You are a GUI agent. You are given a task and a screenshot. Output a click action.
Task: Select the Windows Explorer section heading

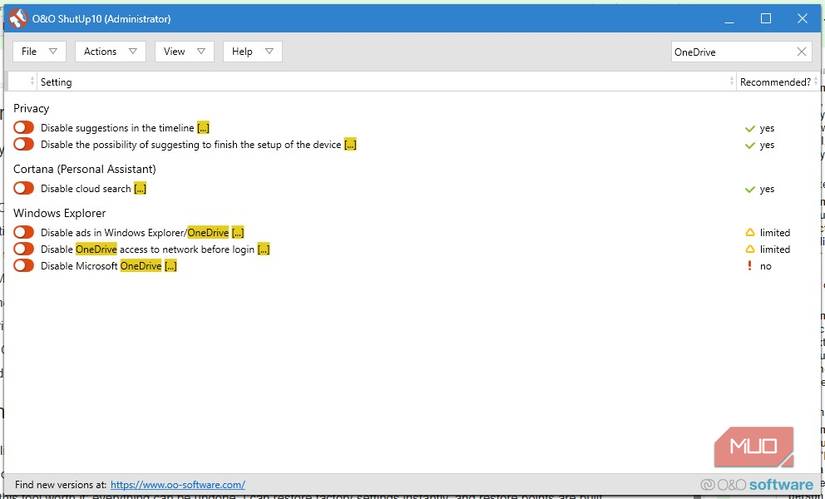(x=59, y=213)
